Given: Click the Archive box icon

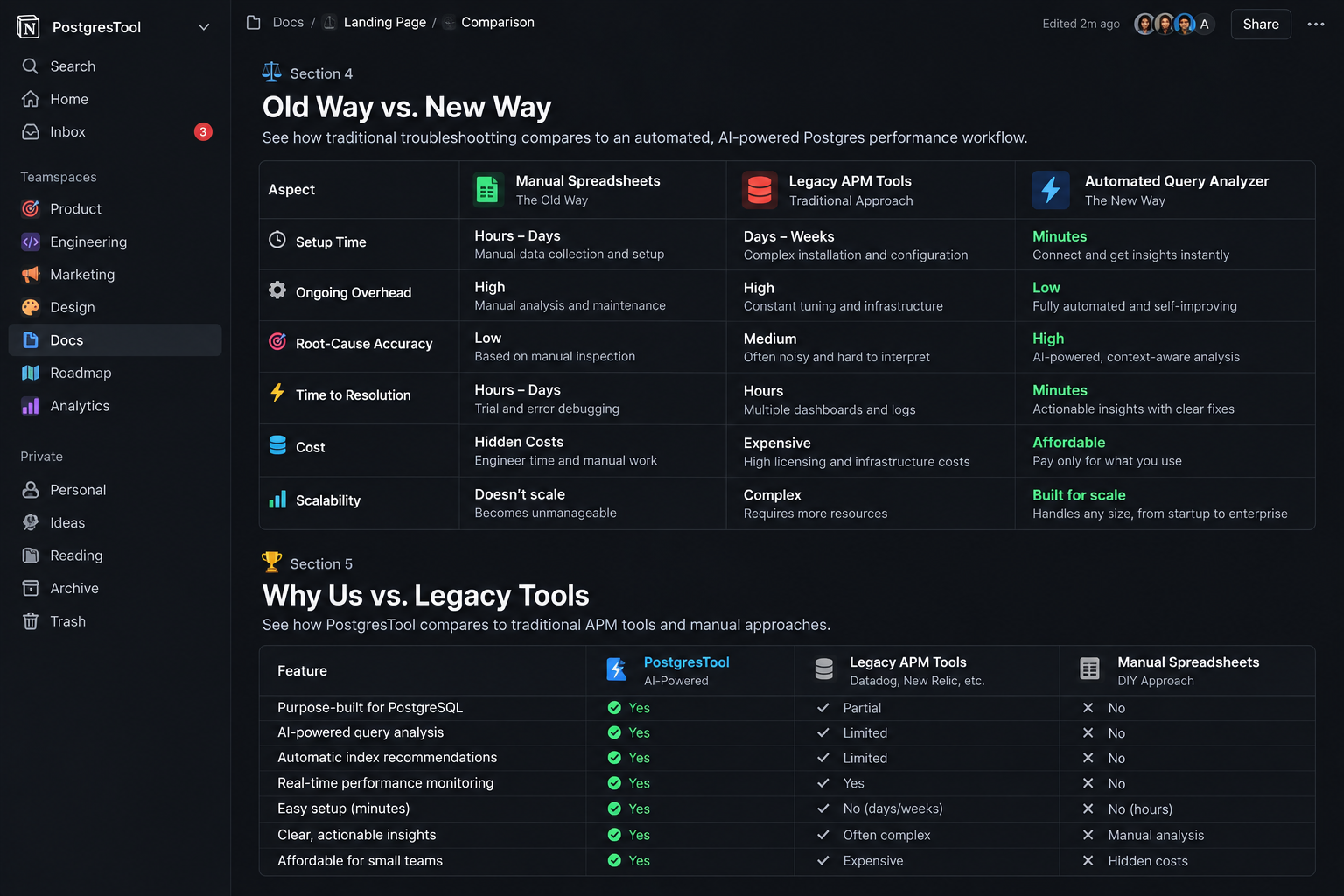Looking at the screenshot, I should pyautogui.click(x=31, y=588).
